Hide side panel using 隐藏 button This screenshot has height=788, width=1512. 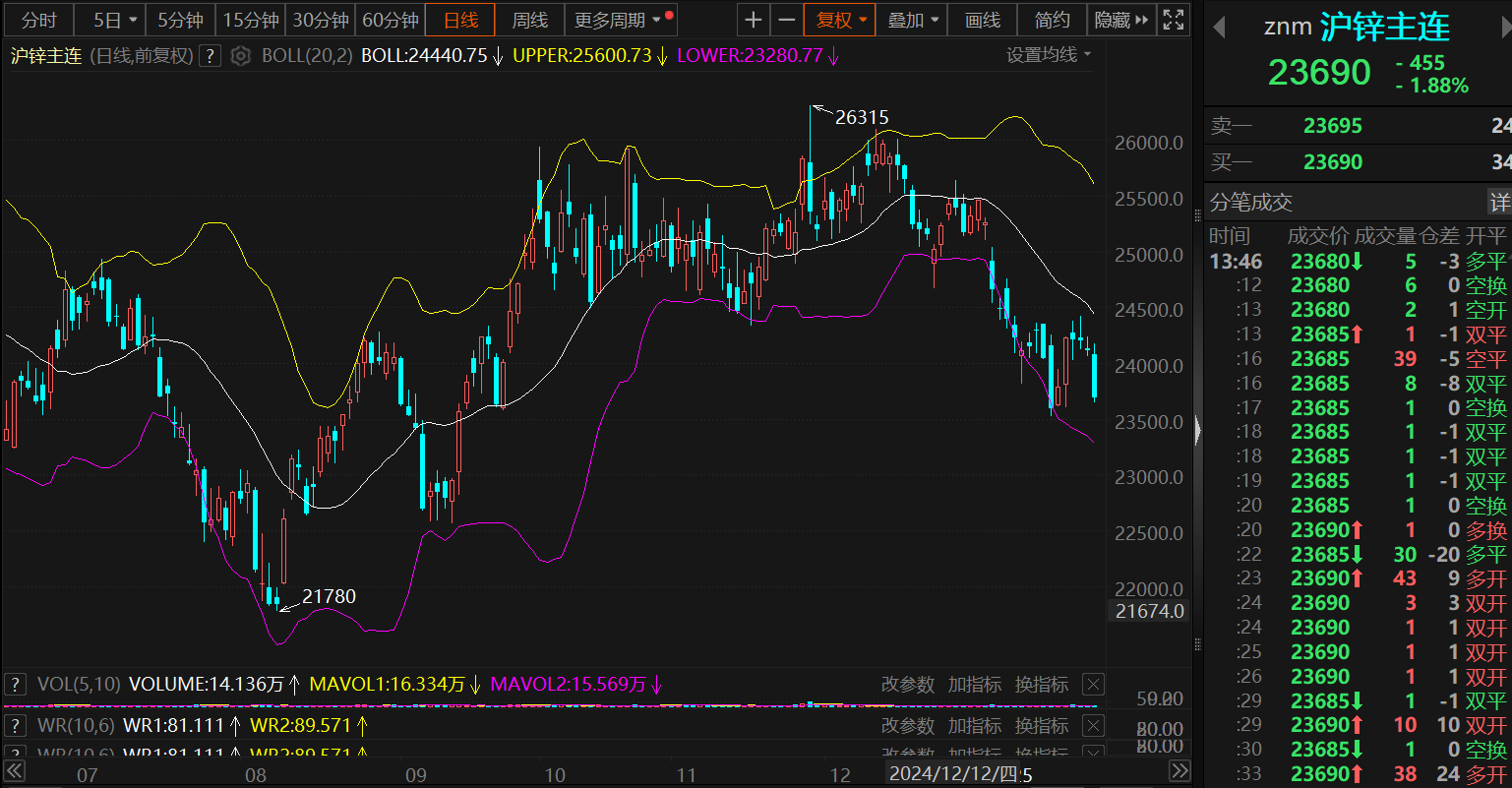1121,20
